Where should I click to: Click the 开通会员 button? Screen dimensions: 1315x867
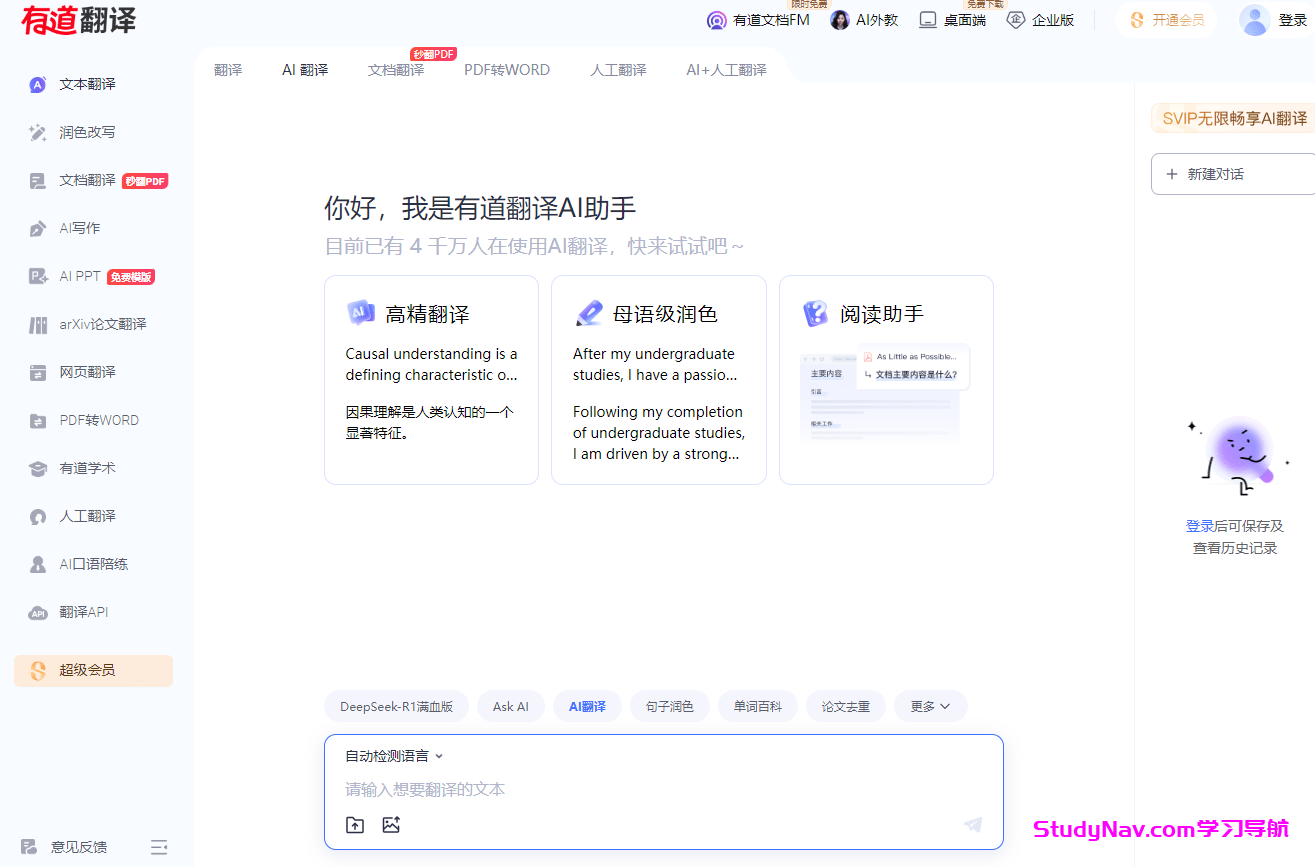pyautogui.click(x=1166, y=20)
